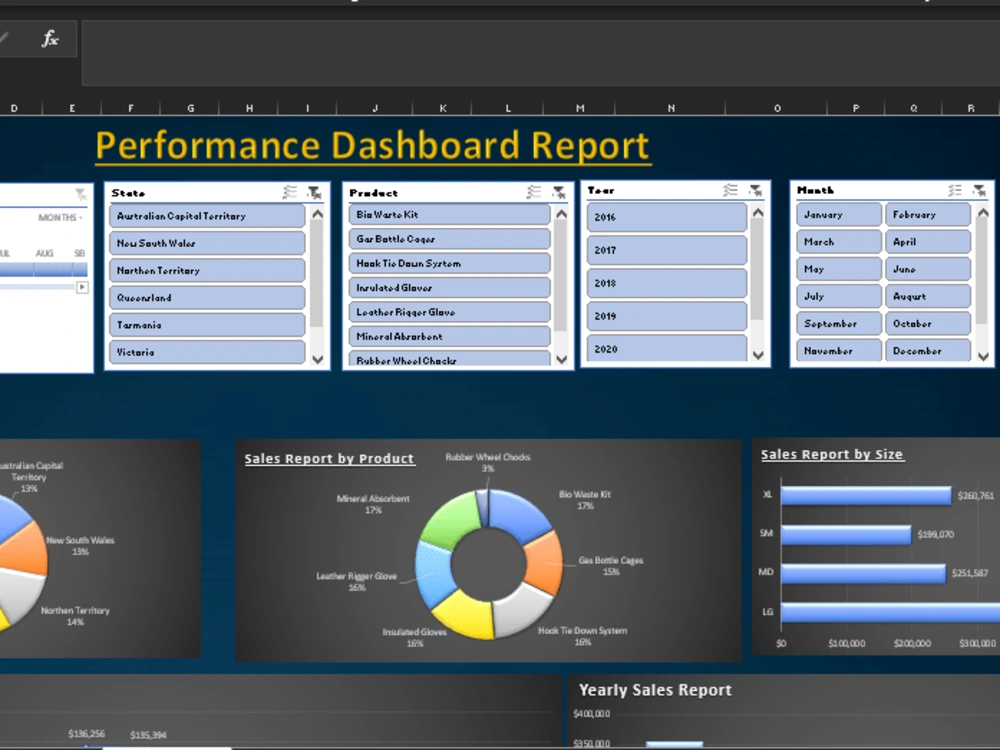Click the Product slicer scroll-down arrow

coord(561,360)
